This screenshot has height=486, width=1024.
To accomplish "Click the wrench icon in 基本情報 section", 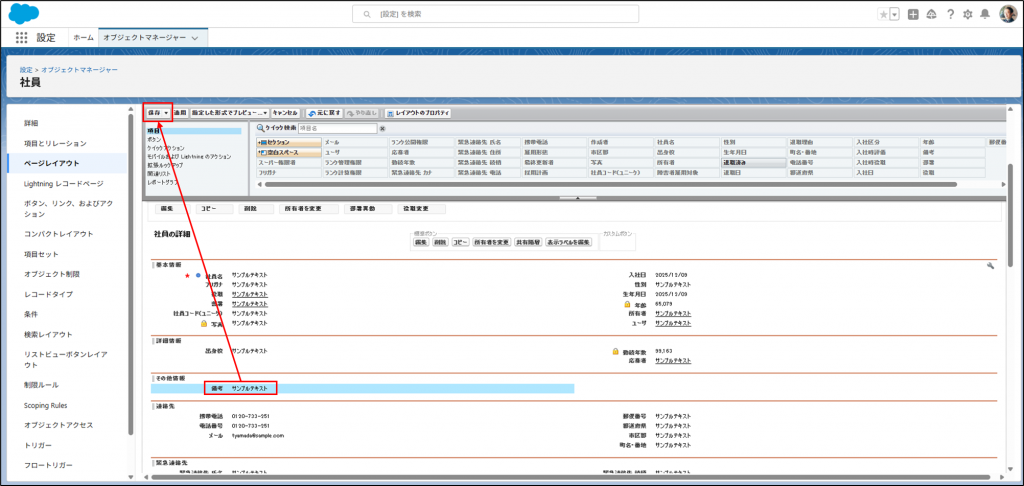I will (x=989, y=266).
